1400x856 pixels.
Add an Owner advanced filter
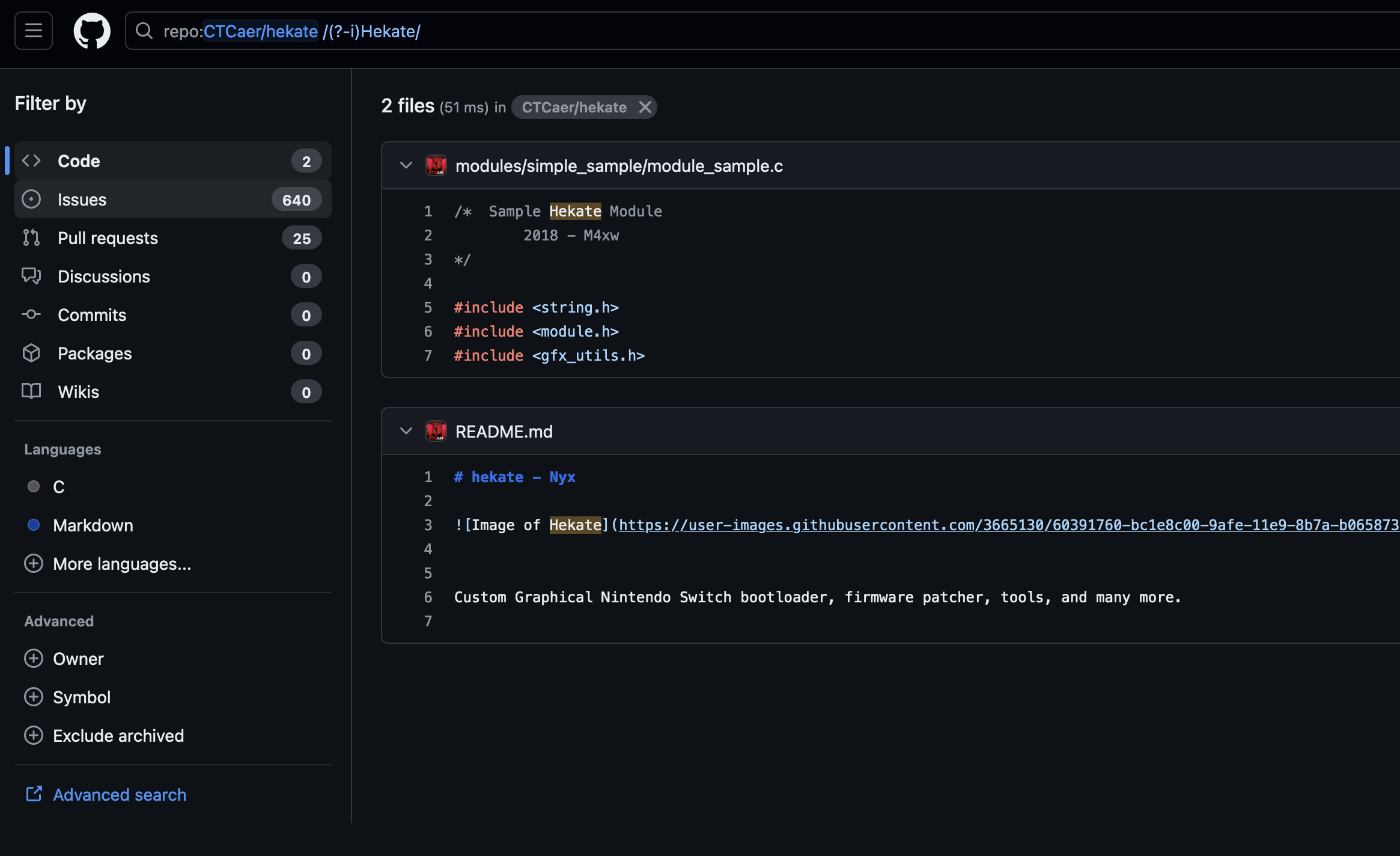click(x=172, y=659)
